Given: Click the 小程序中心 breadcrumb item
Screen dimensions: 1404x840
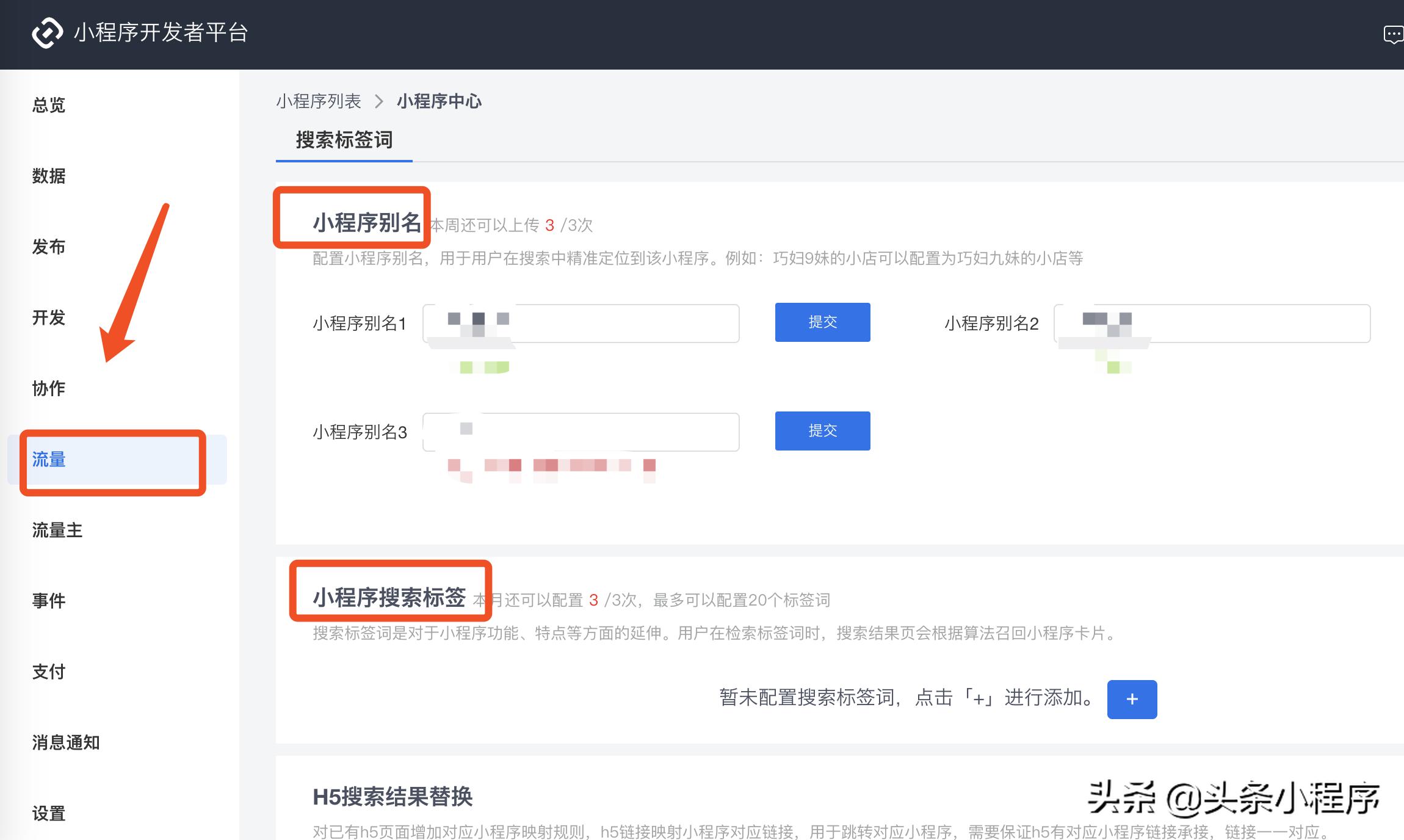Looking at the screenshot, I should (438, 101).
